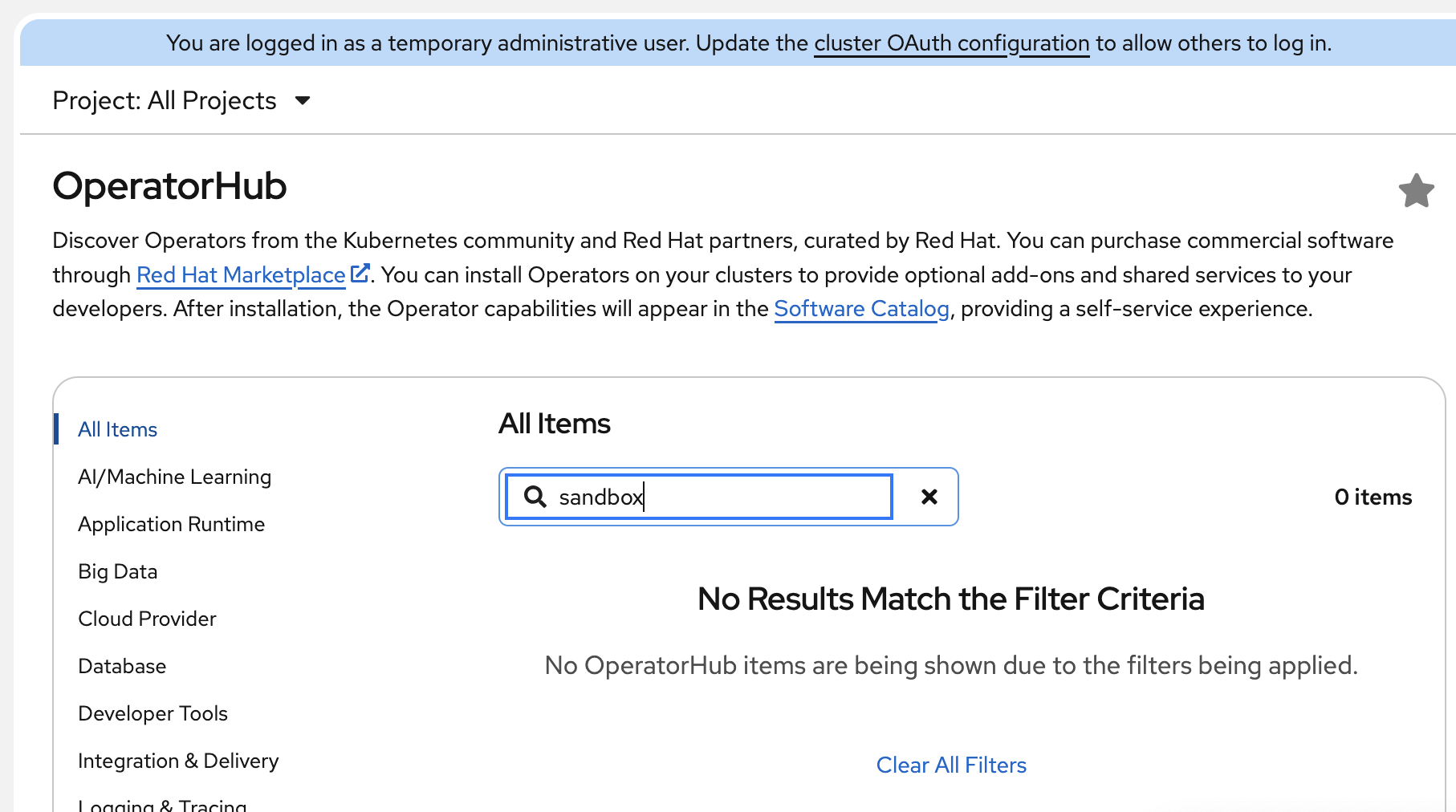Follow the Red Hat Marketplace link
This screenshot has width=1456, height=812.
(241, 275)
